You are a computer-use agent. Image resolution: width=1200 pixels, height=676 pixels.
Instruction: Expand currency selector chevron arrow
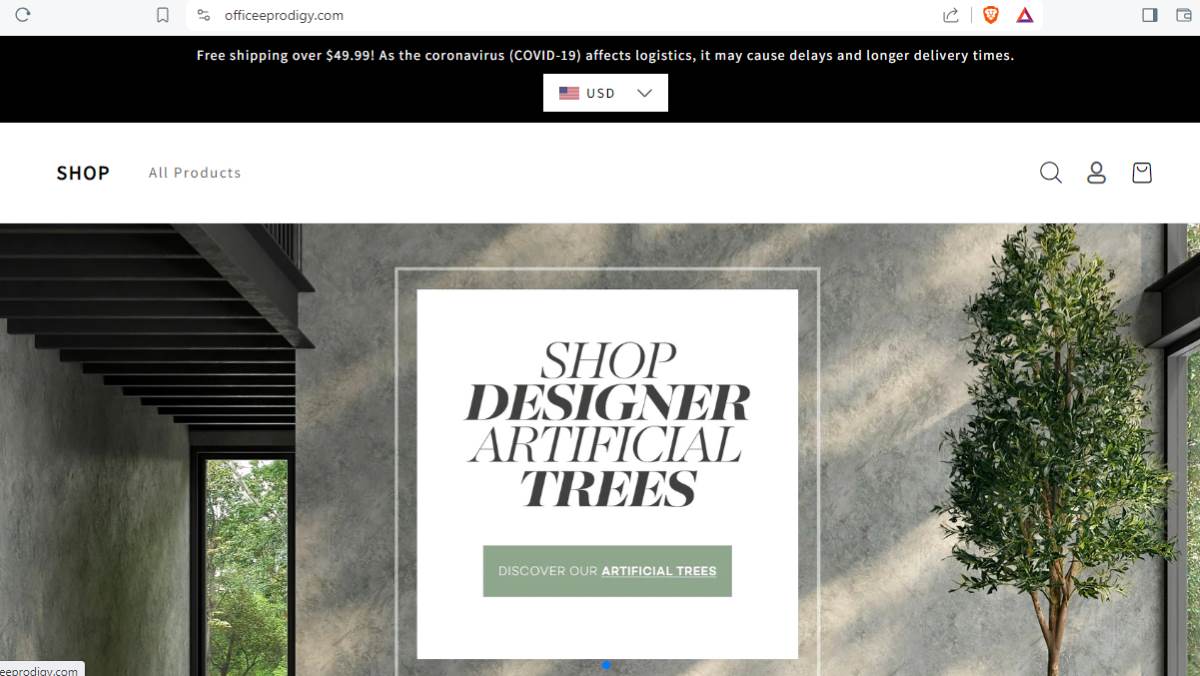tap(644, 93)
